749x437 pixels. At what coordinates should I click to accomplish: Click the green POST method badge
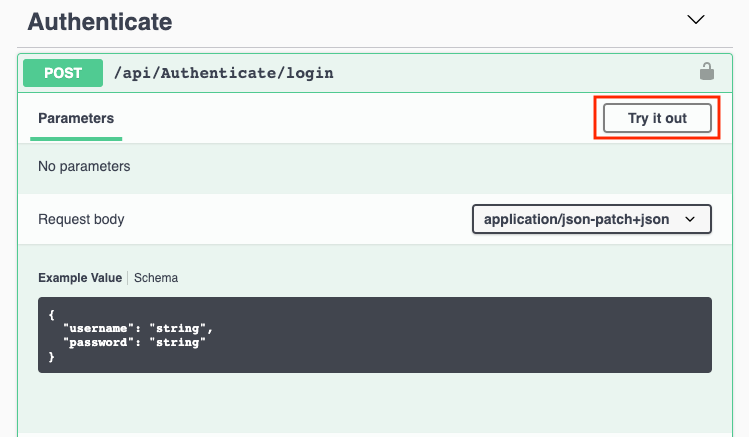pyautogui.click(x=62, y=73)
